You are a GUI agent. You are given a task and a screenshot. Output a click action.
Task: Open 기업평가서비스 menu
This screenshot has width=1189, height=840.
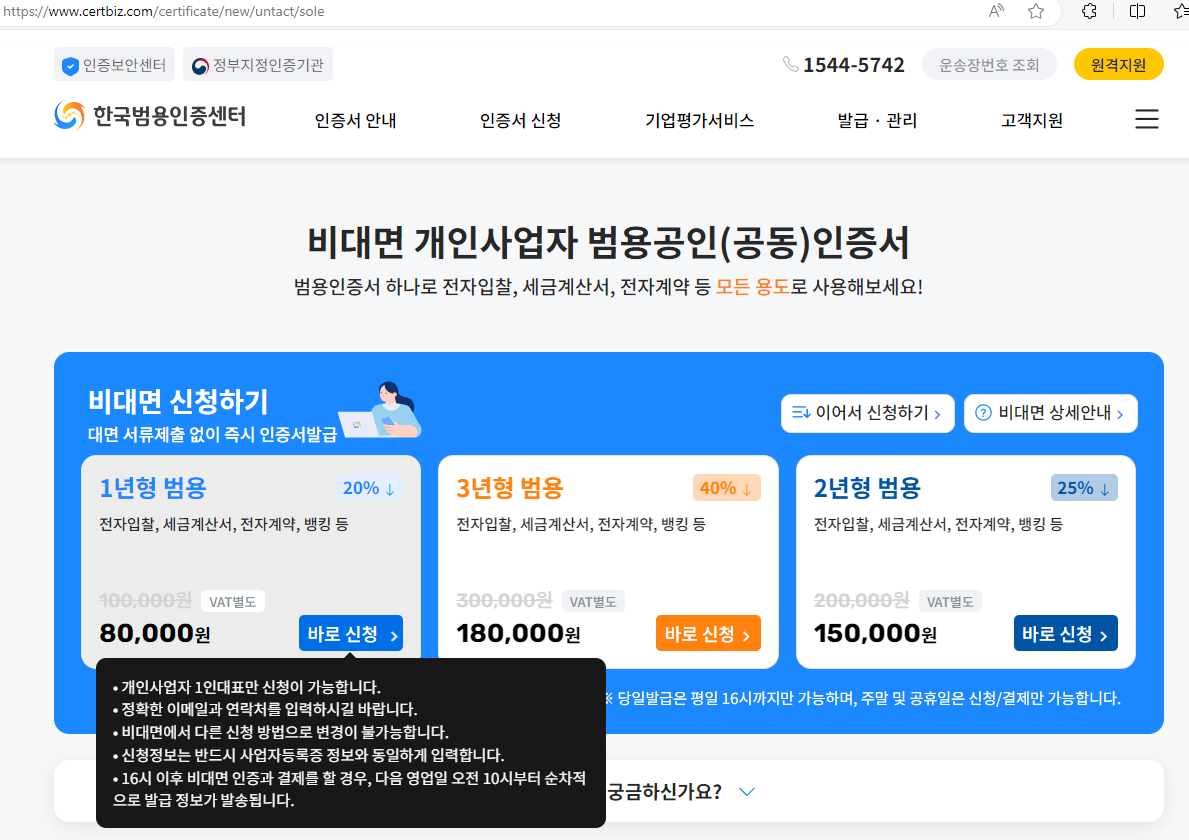699,121
